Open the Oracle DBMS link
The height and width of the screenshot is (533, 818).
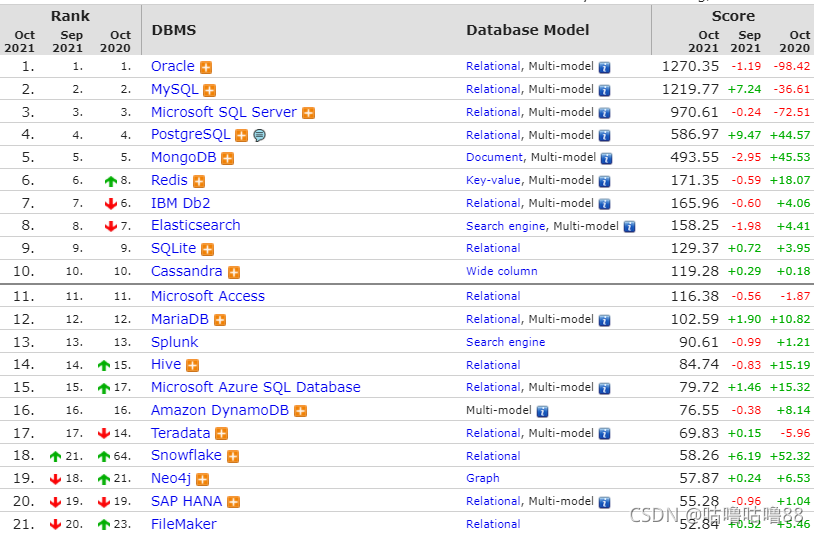tap(173, 66)
